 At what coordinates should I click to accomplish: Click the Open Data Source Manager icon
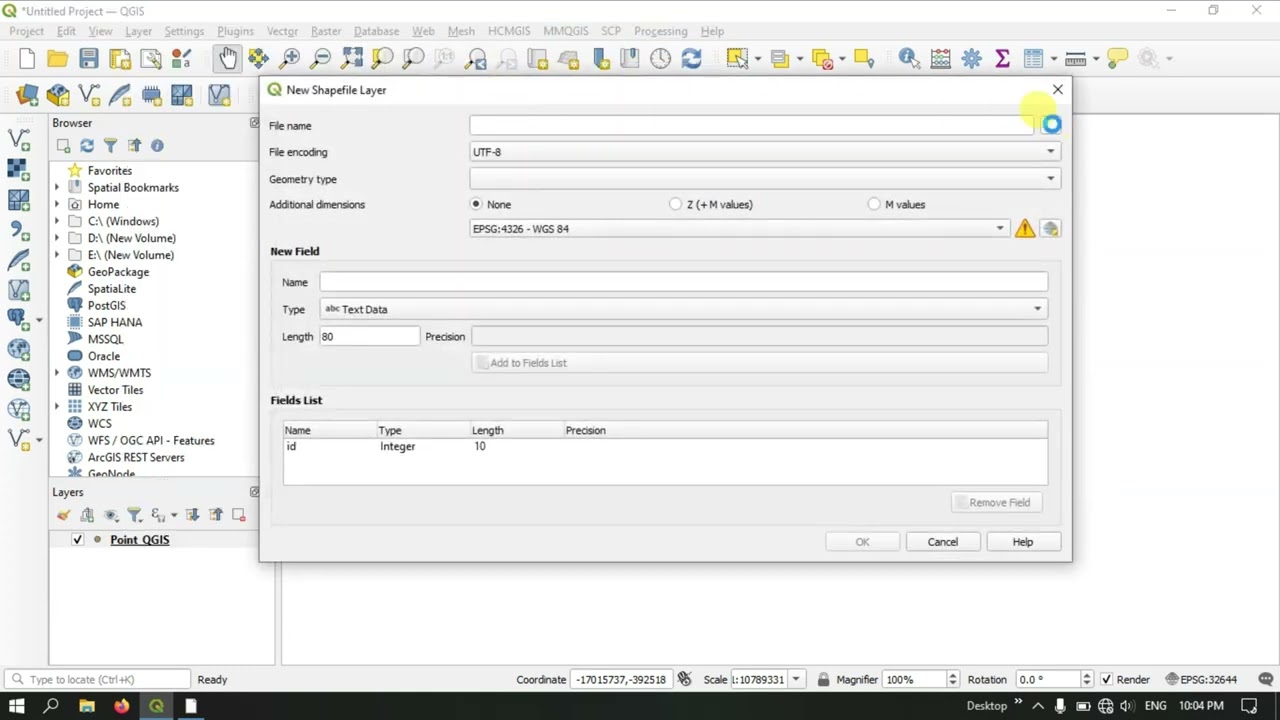(x=27, y=95)
